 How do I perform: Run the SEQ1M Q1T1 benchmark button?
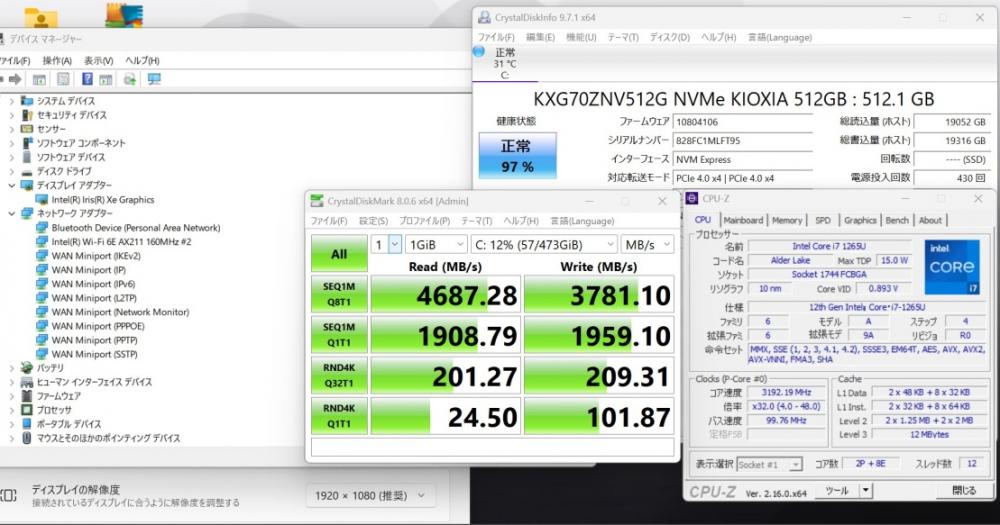tap(339, 335)
